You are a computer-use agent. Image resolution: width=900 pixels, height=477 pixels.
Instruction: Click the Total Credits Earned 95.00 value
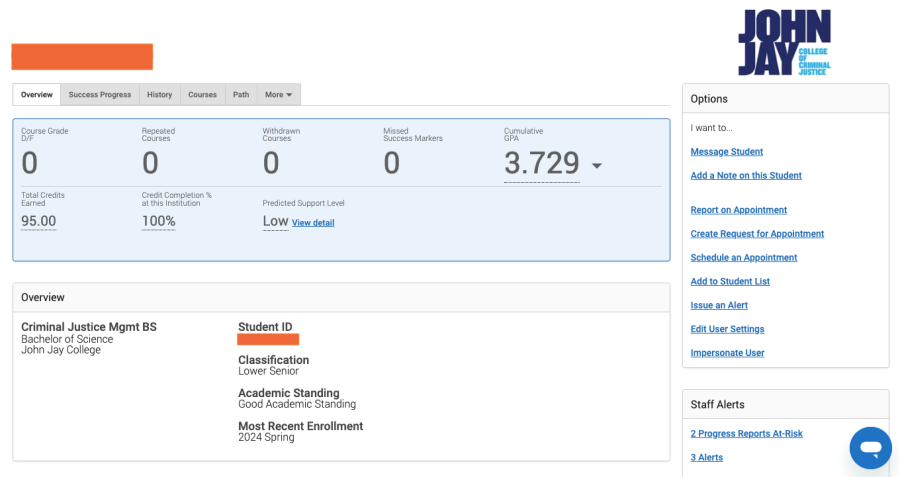point(39,221)
